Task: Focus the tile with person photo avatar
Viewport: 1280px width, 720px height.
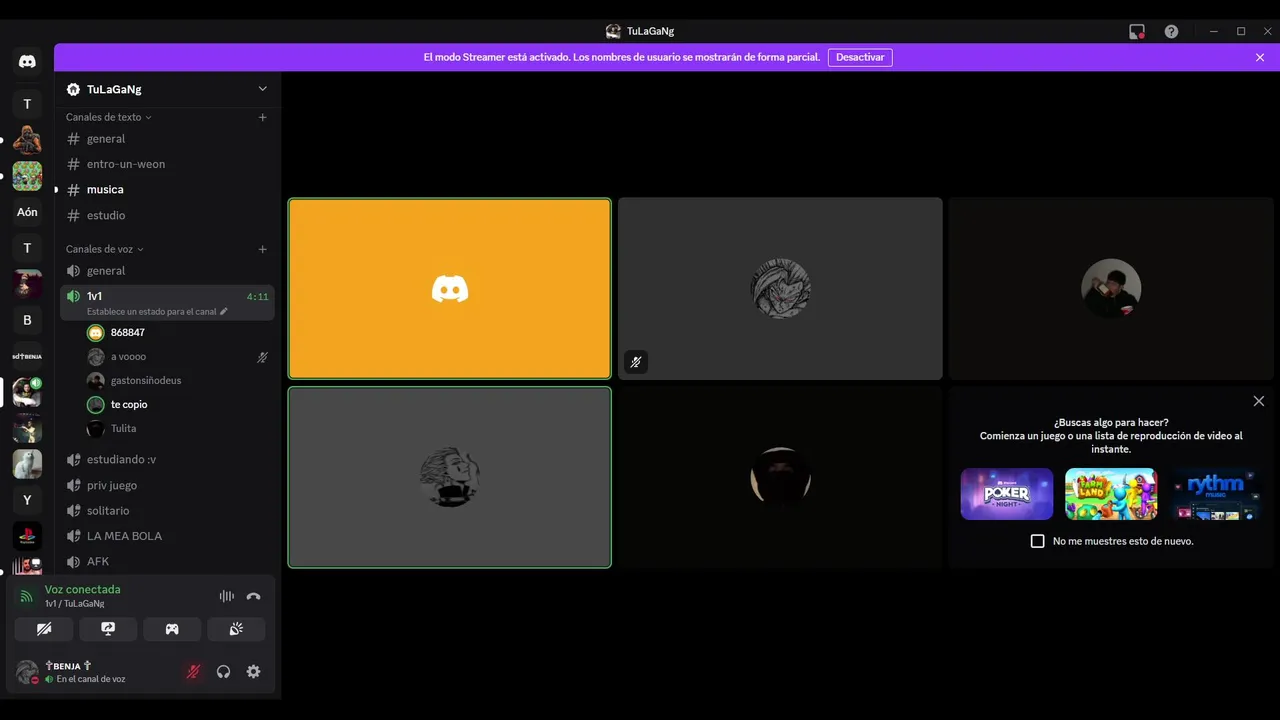Action: click(1111, 289)
